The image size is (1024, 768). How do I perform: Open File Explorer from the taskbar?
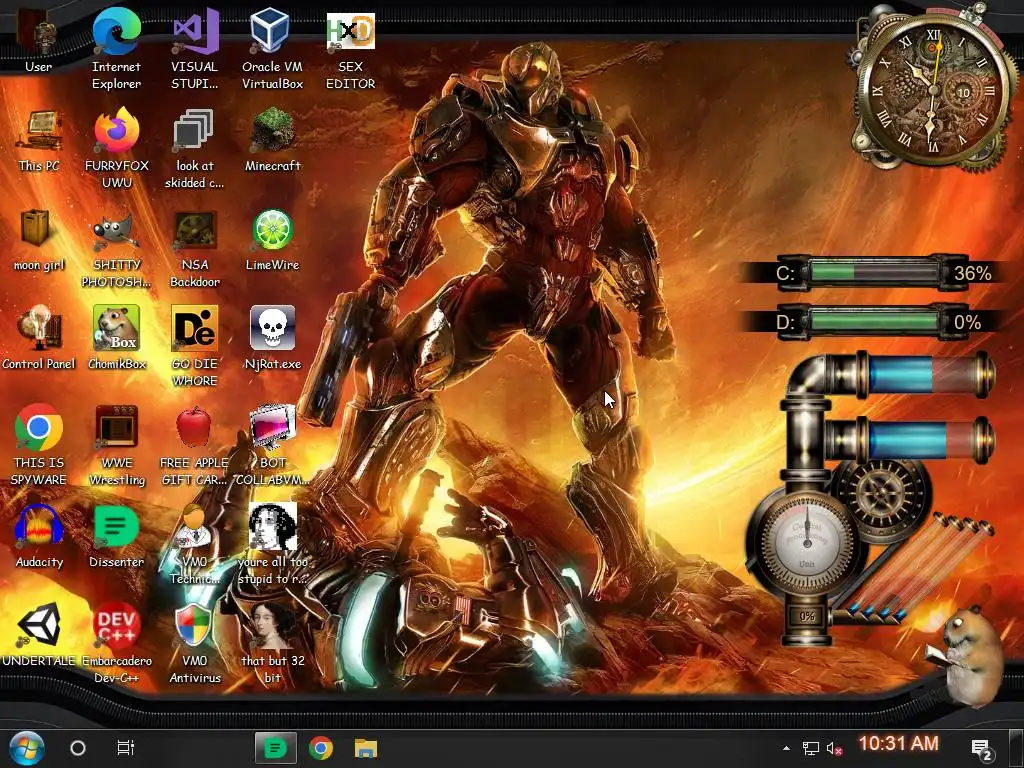(x=366, y=748)
